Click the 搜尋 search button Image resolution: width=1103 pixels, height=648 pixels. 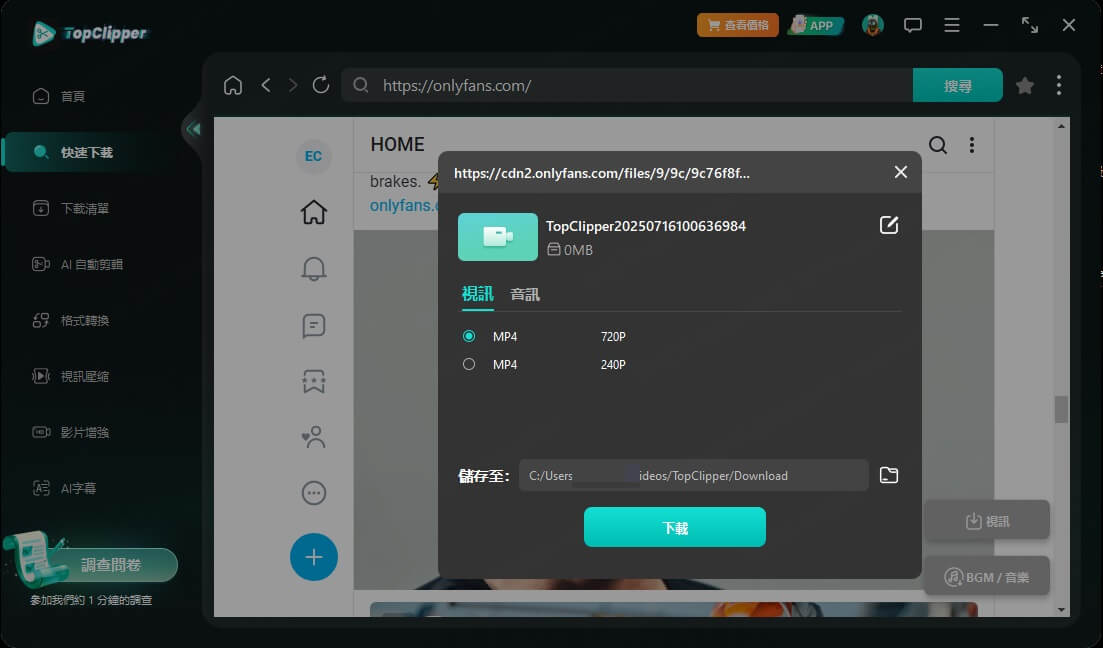click(957, 85)
